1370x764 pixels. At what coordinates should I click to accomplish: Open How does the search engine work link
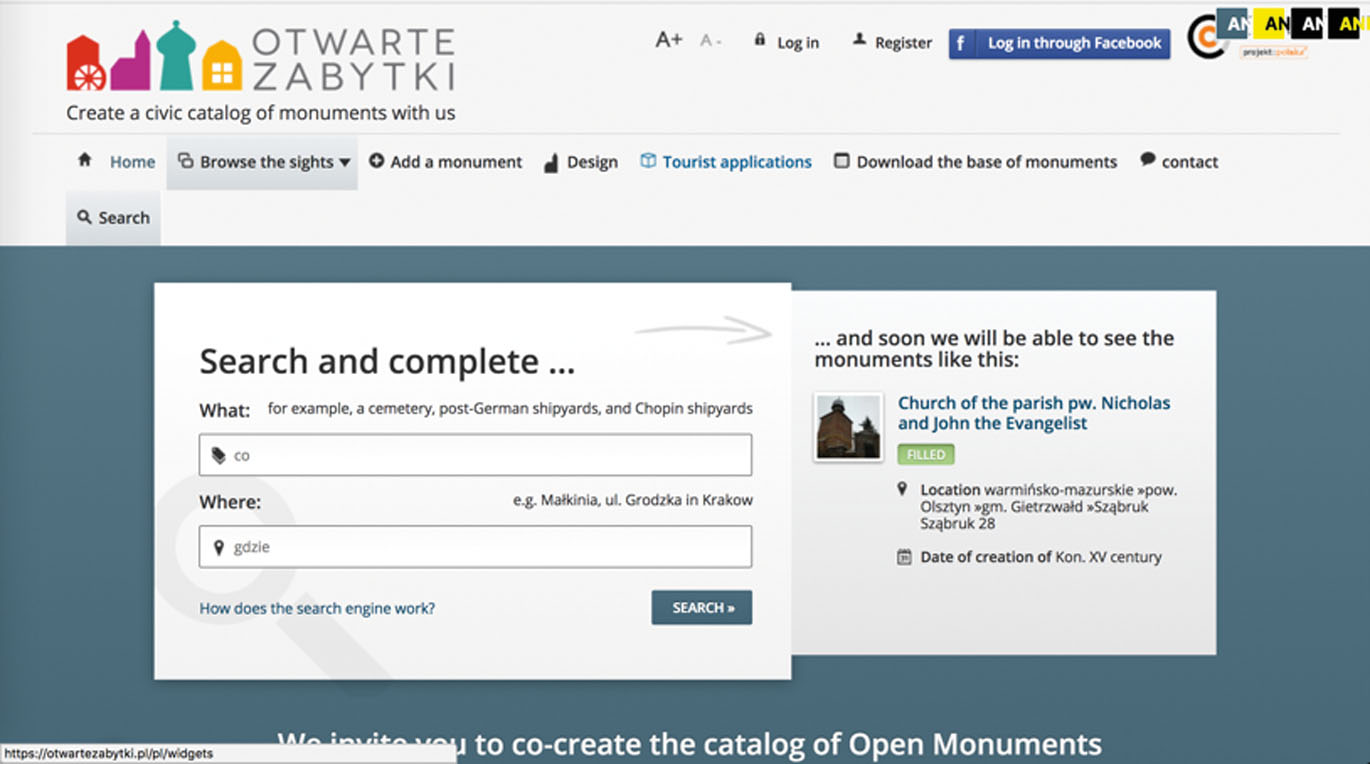coord(317,608)
